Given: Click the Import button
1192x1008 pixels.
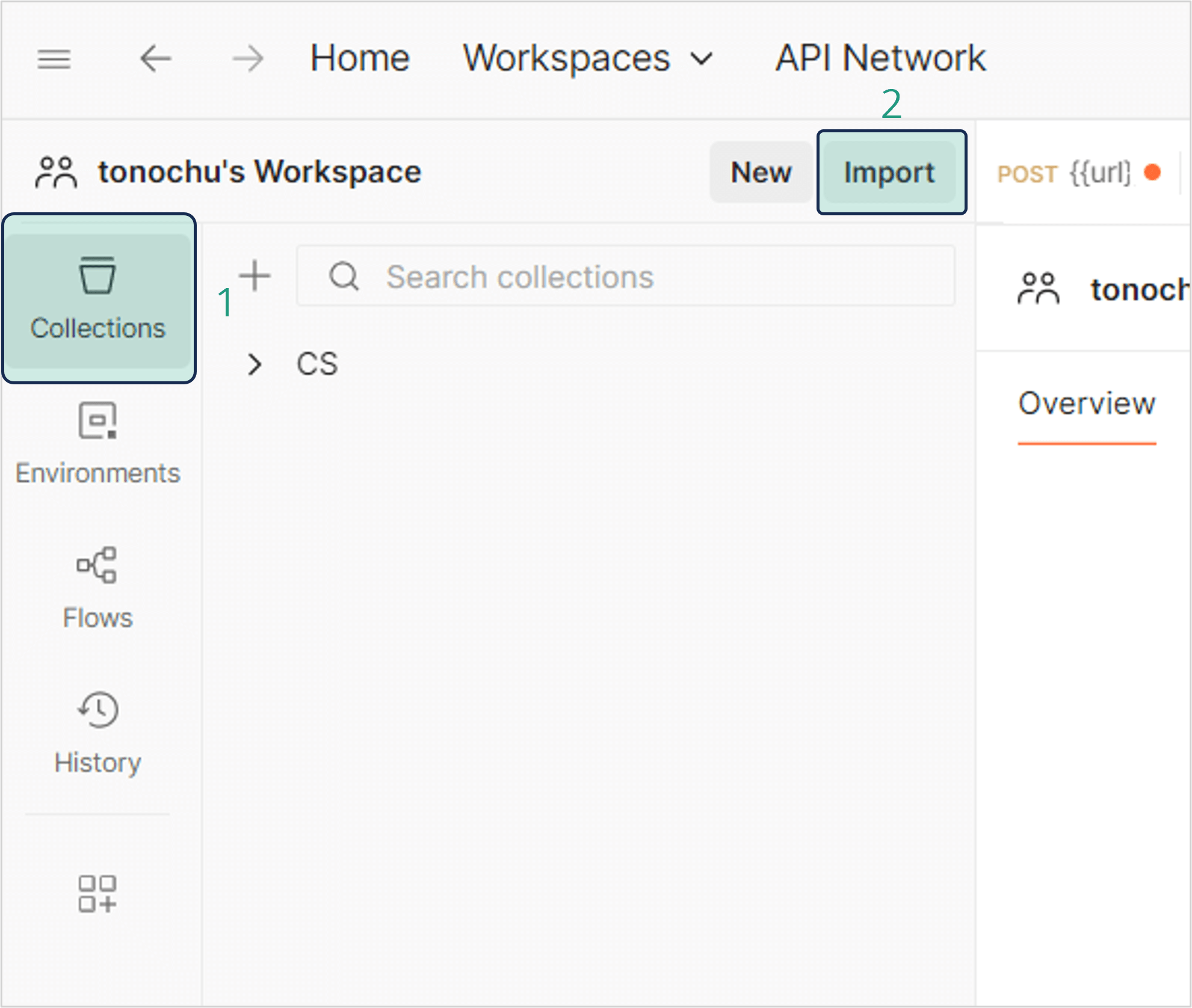Looking at the screenshot, I should [890, 173].
